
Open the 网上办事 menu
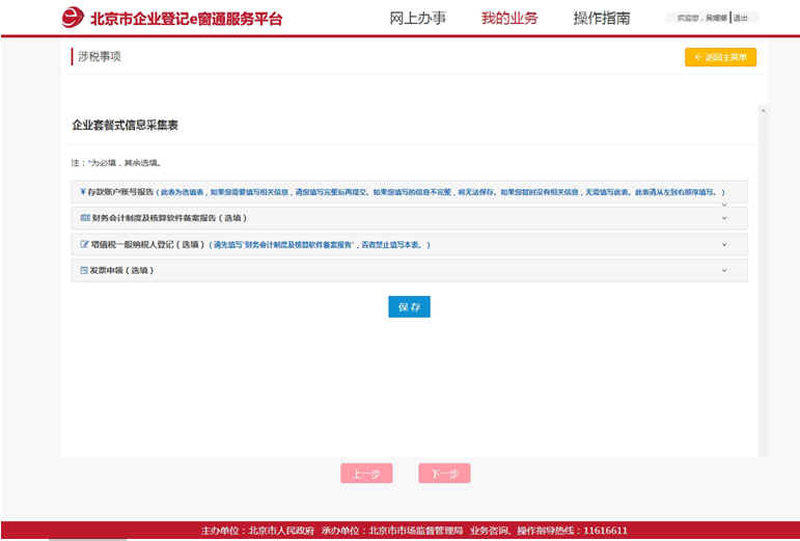pos(417,18)
